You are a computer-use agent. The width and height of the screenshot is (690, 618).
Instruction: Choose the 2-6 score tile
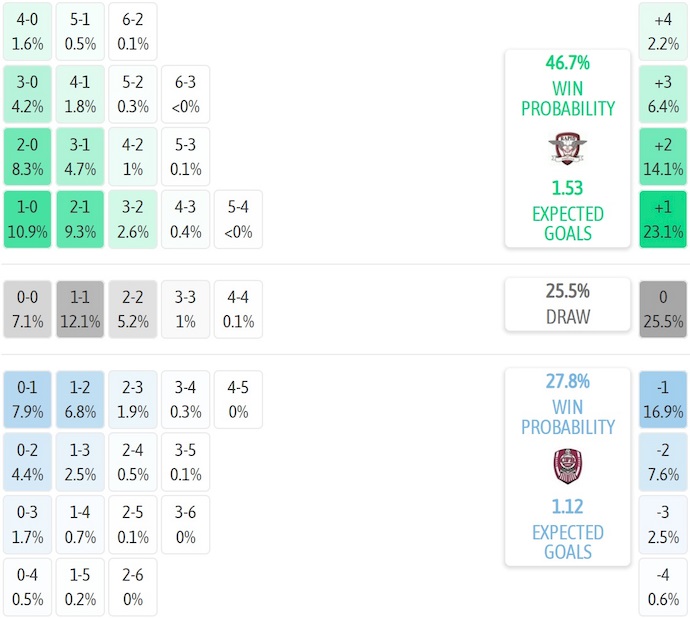click(133, 587)
